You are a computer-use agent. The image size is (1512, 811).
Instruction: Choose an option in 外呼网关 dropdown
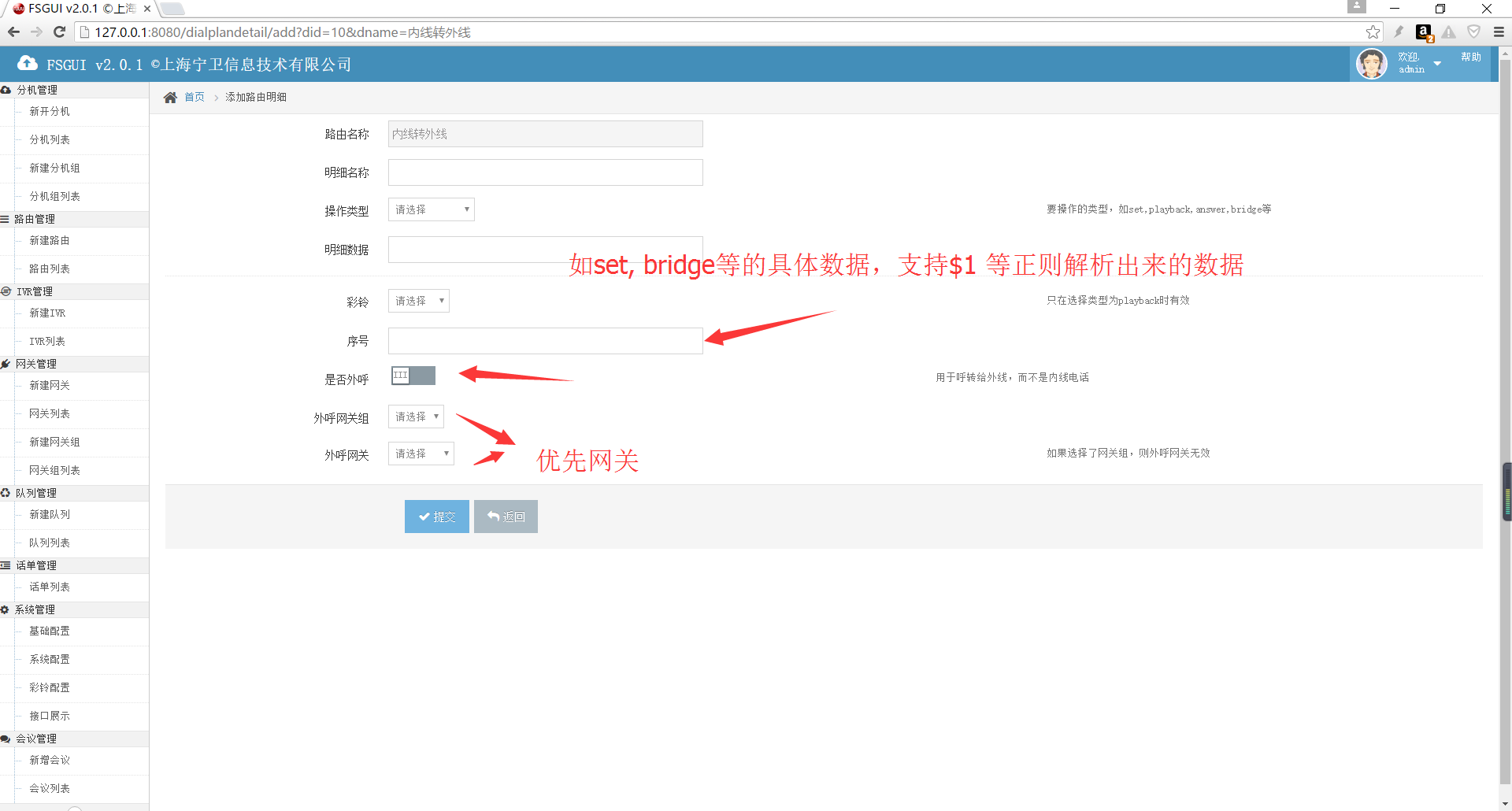[x=421, y=454]
